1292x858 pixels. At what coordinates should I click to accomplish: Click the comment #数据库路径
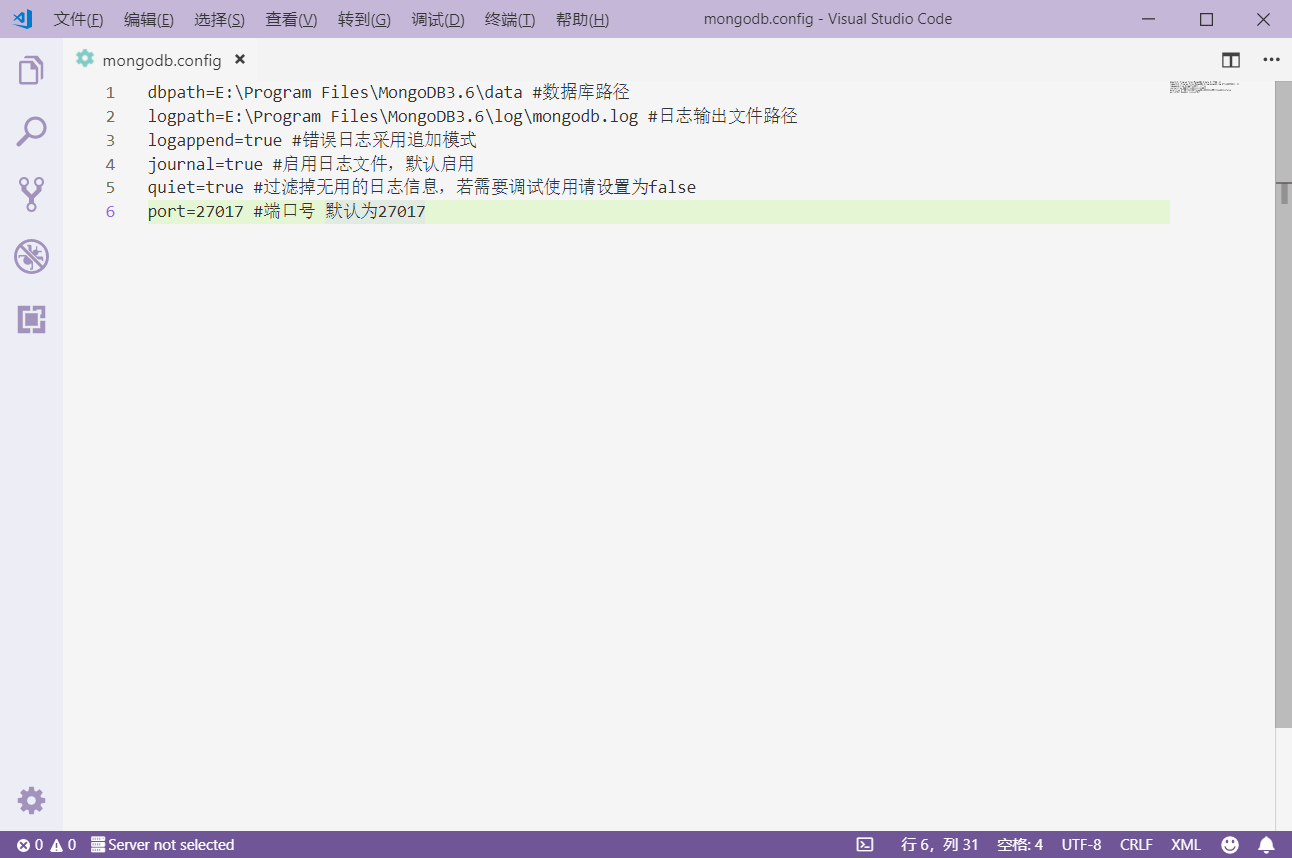[581, 92]
